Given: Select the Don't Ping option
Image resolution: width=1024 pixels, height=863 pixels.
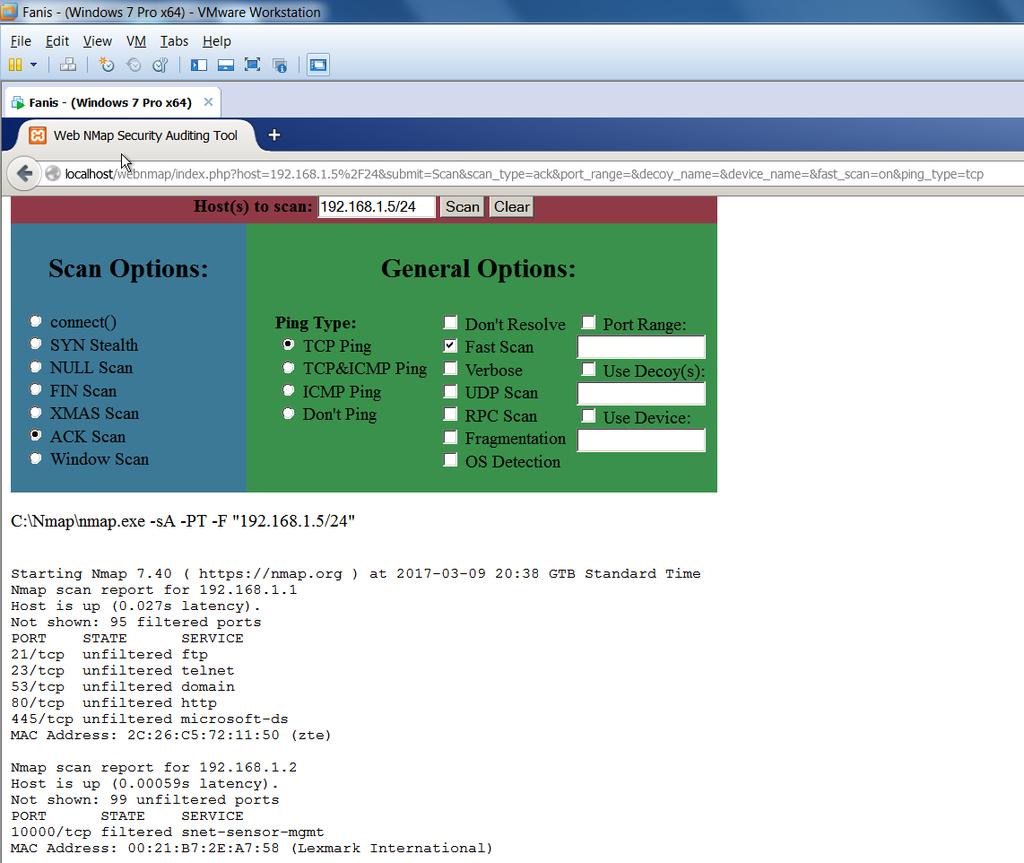Looking at the screenshot, I should (288, 413).
